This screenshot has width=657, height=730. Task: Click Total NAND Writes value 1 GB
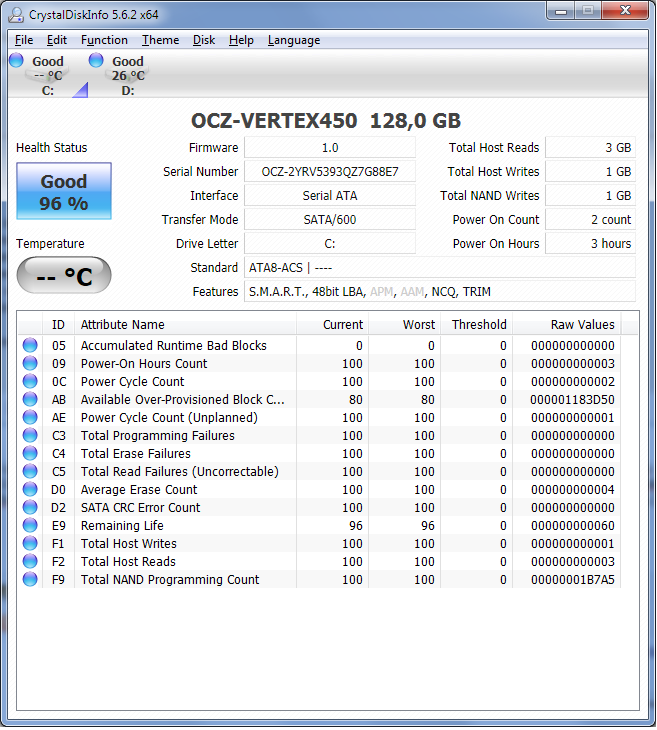pos(590,196)
